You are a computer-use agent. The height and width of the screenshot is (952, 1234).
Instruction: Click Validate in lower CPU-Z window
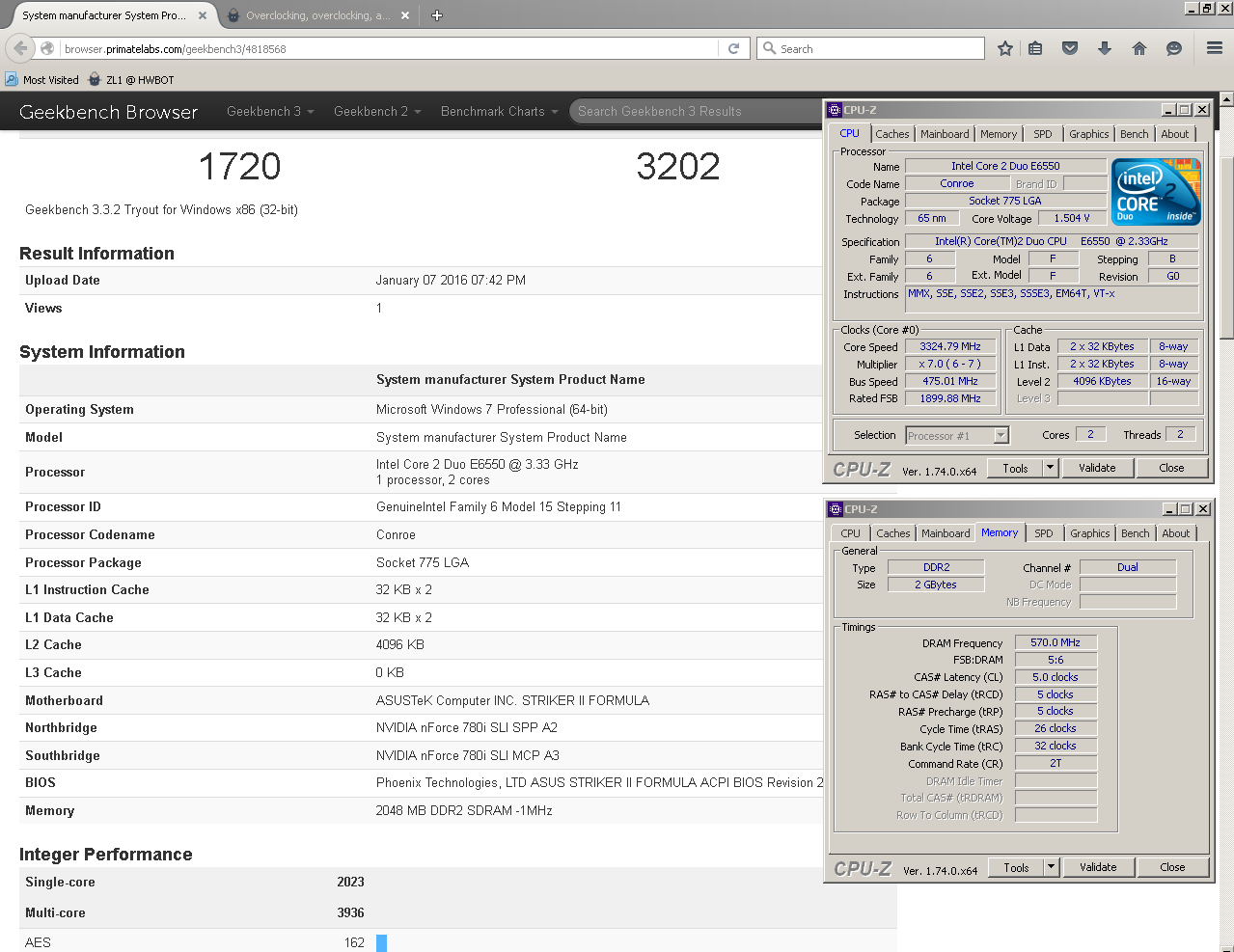coord(1098,867)
